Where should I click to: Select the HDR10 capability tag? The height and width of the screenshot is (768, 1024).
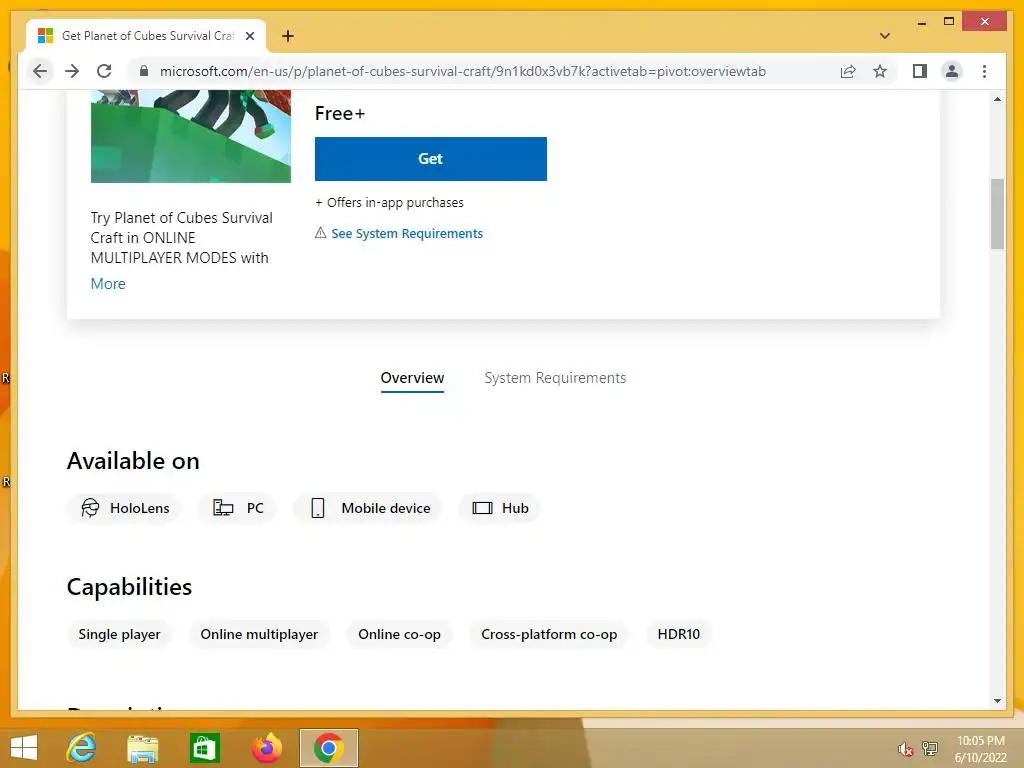(679, 634)
